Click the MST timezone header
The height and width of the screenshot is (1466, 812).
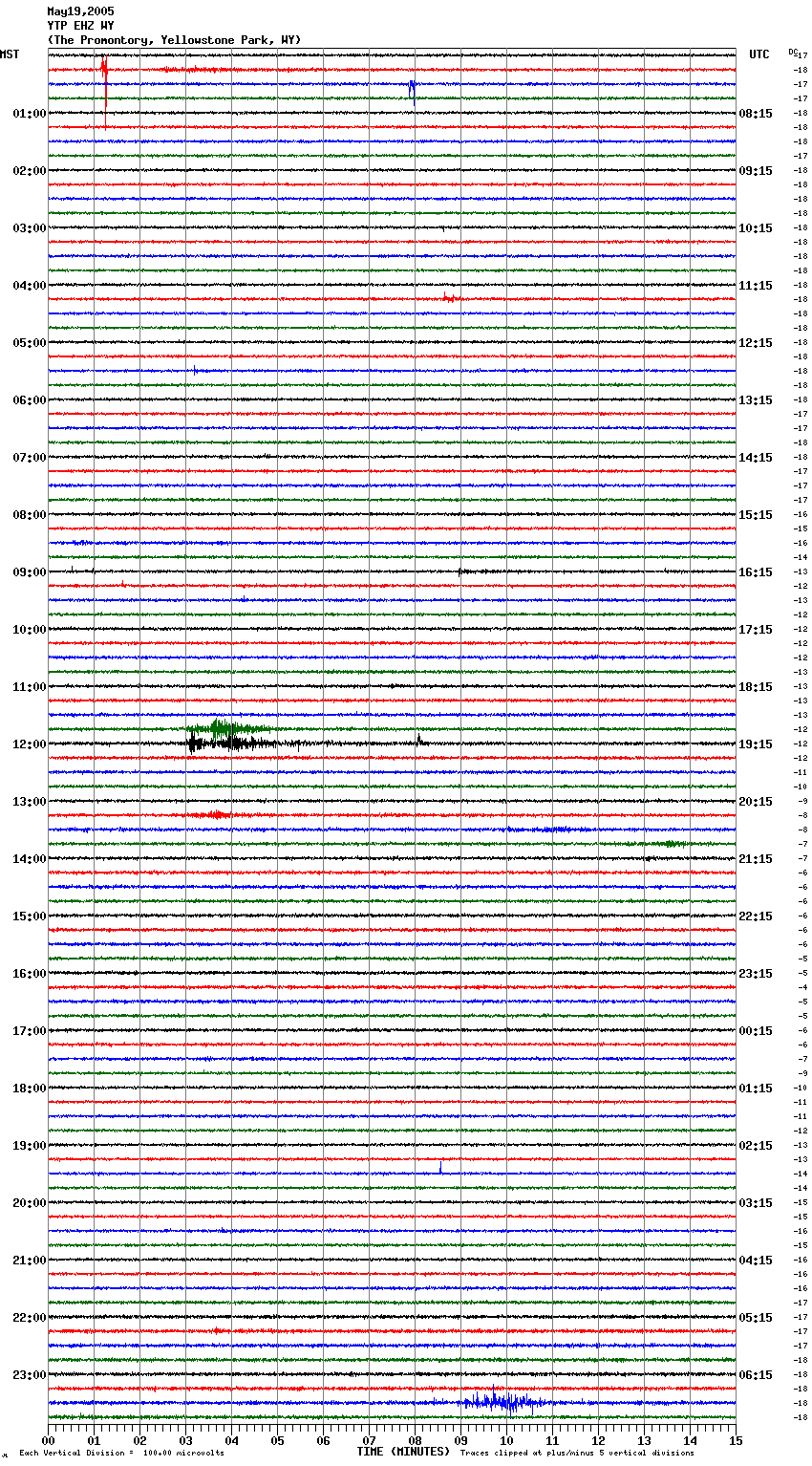[x=10, y=54]
